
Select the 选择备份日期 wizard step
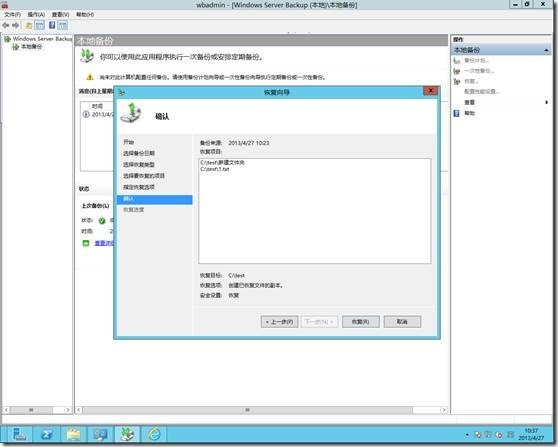tap(139, 153)
